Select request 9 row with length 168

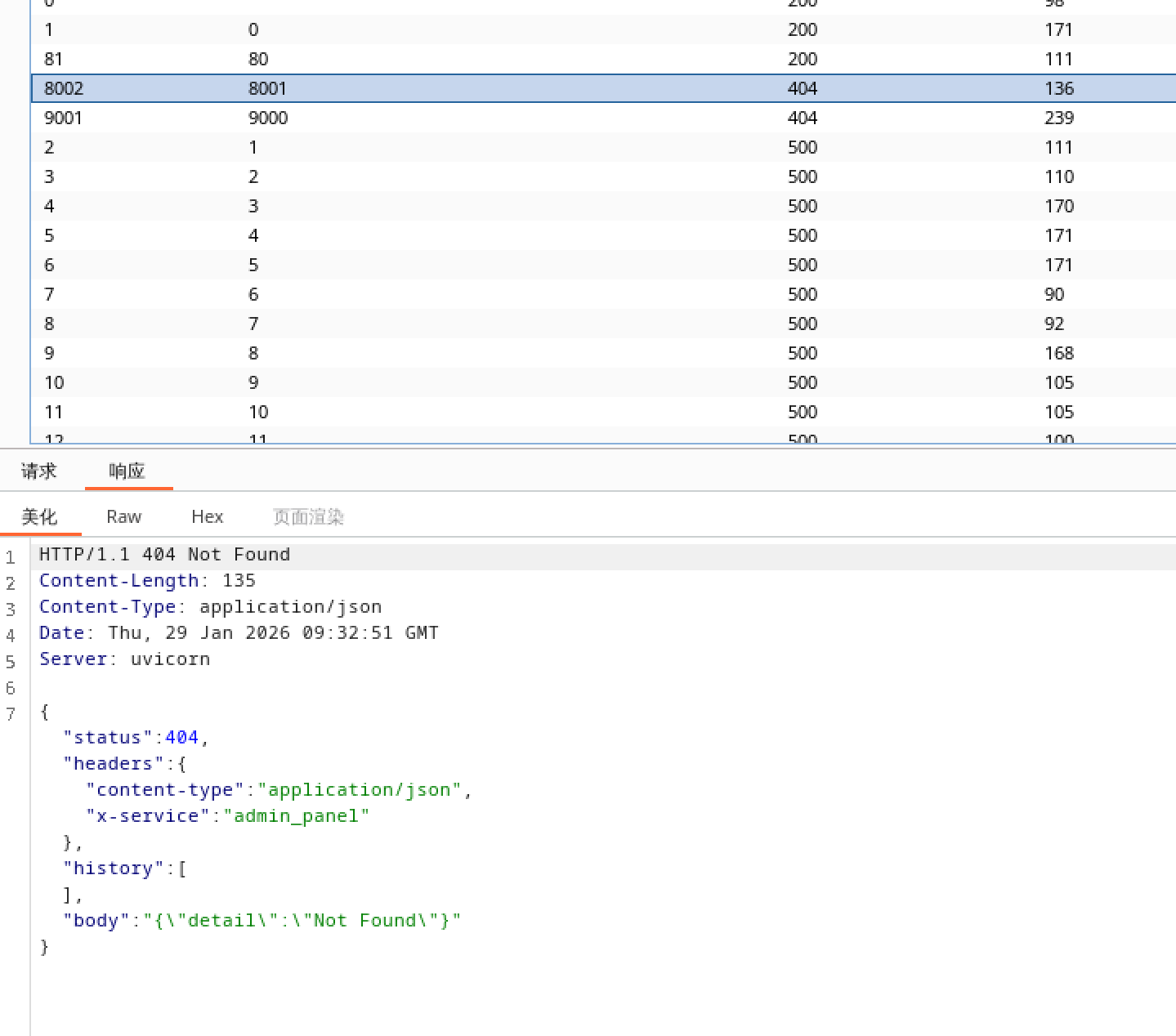pos(1058,353)
